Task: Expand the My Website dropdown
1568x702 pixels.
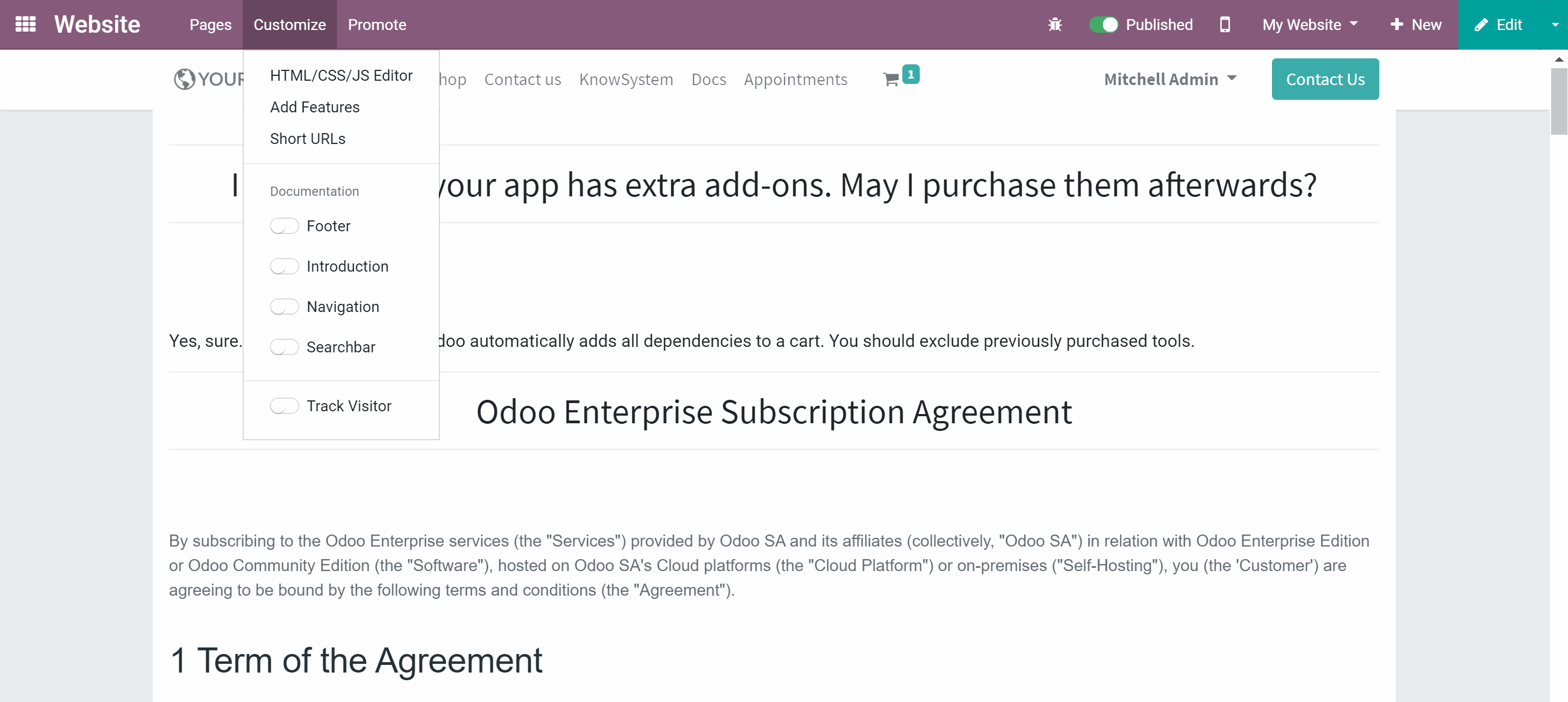Action: point(1310,25)
